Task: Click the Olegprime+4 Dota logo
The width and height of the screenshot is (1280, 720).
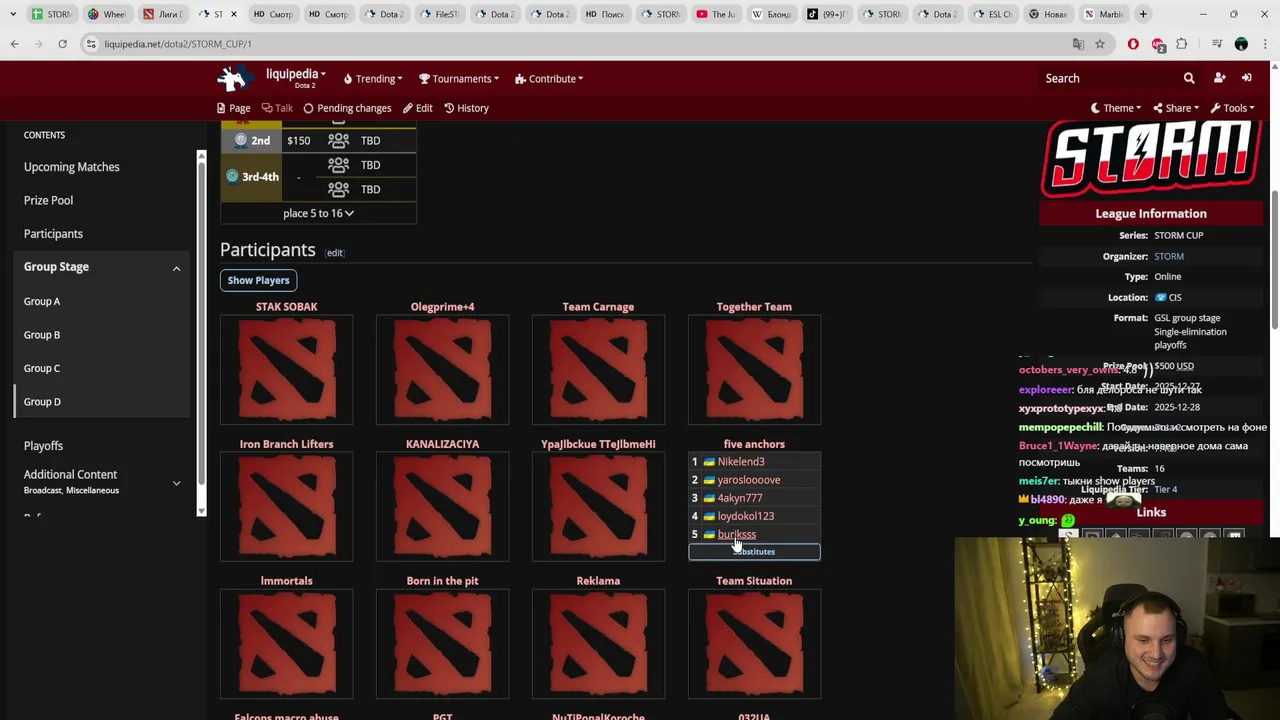Action: (442, 370)
